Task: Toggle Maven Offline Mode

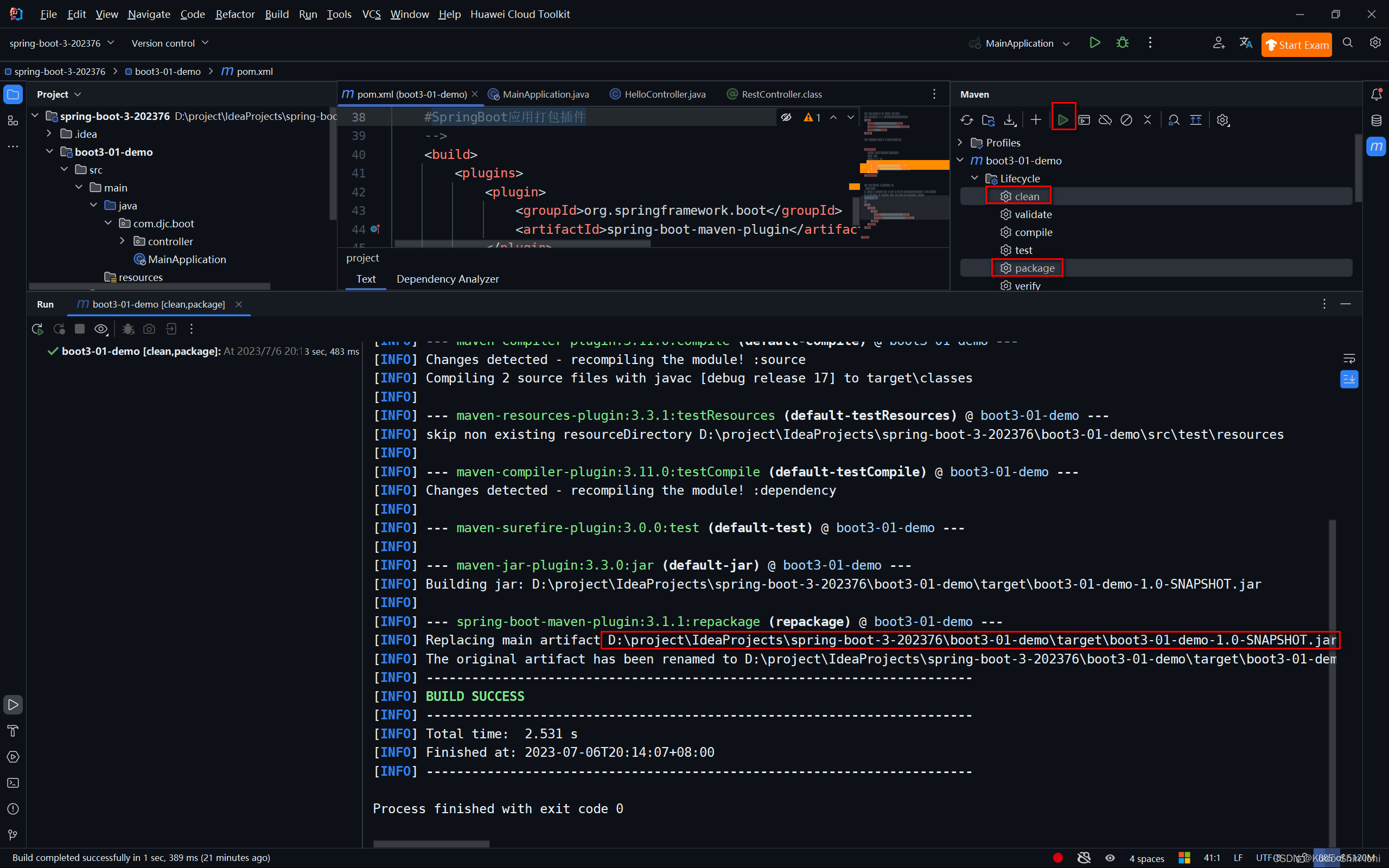Action: coord(1105,120)
